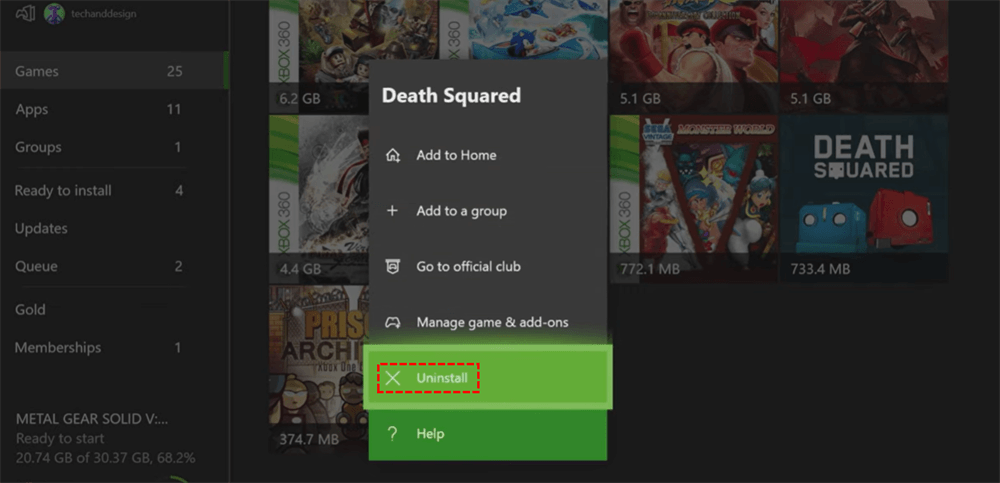Open the Updates section
Screen dimensions: 1000x483
click(41, 229)
